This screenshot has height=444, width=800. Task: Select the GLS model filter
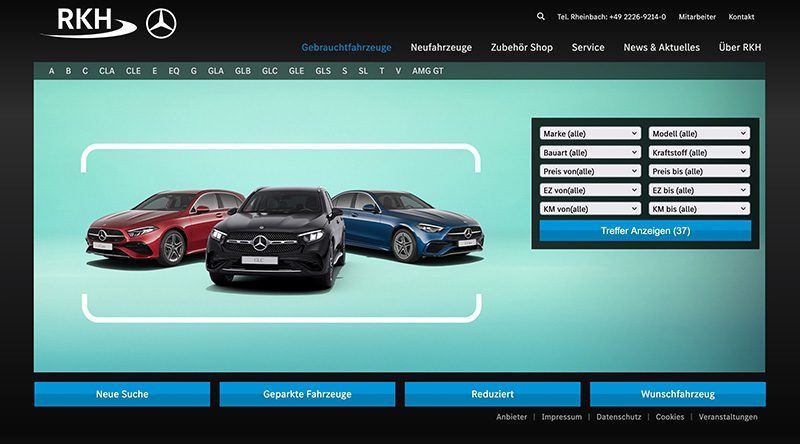(x=323, y=71)
